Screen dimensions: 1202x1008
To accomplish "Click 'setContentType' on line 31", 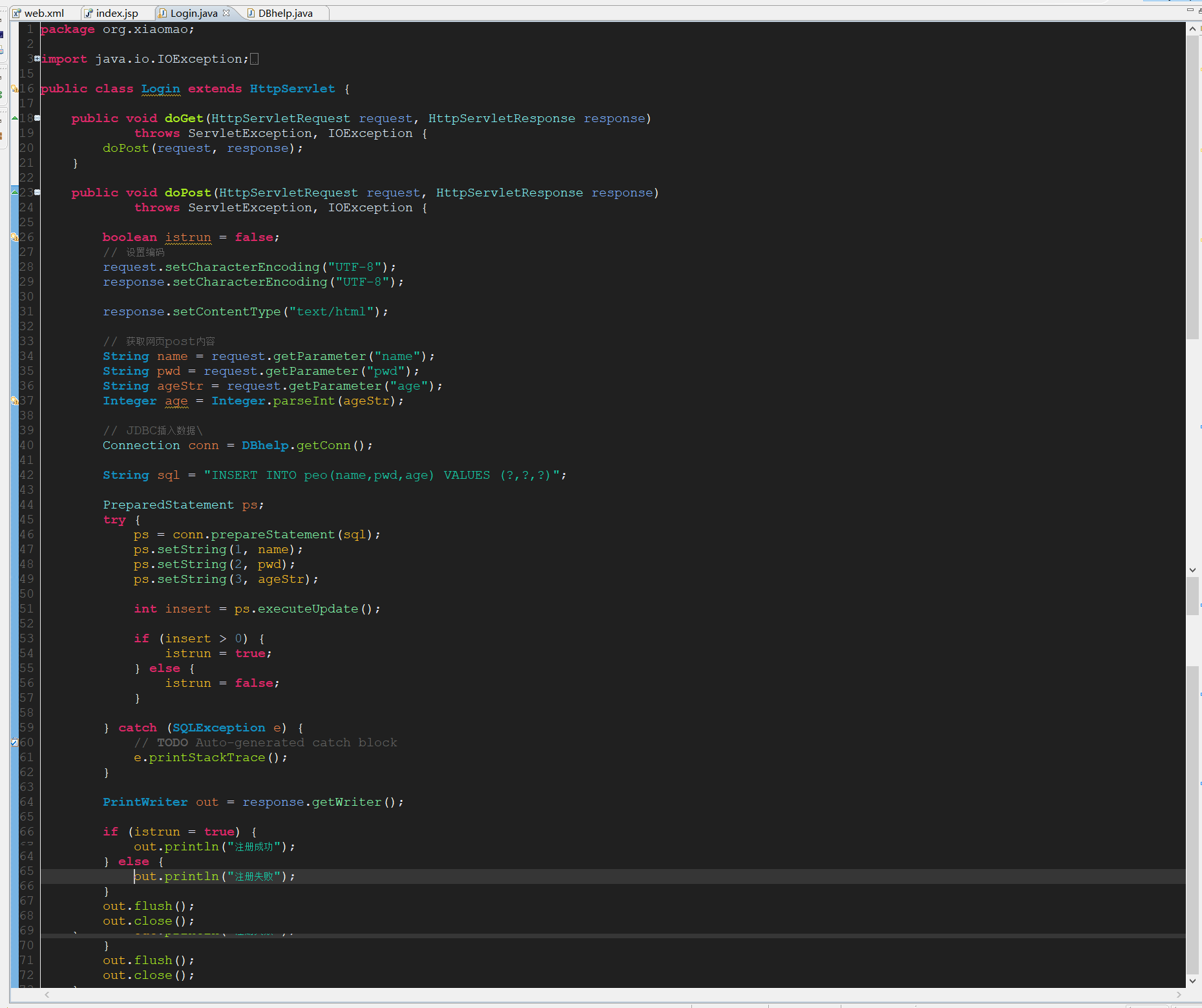I will pyautogui.click(x=227, y=312).
